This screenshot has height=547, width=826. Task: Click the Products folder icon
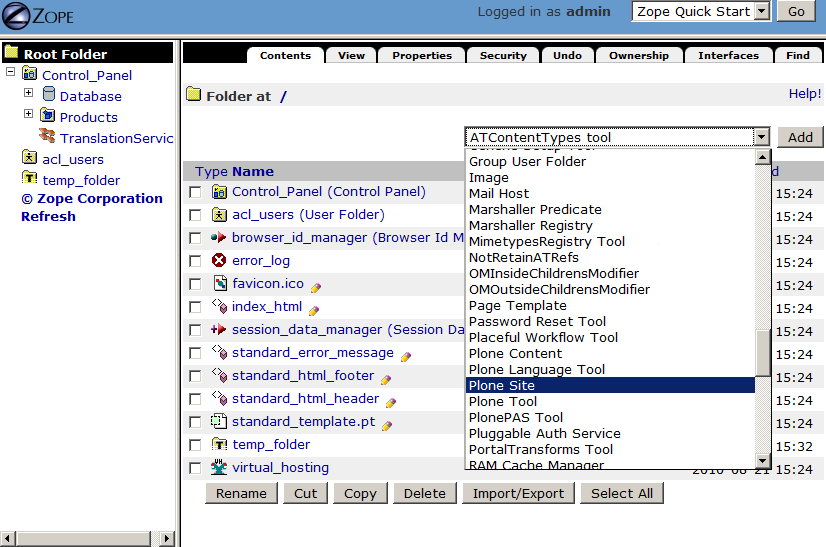click(x=47, y=115)
